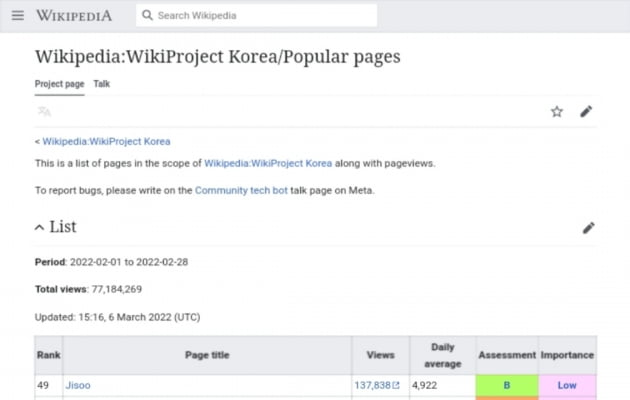Open the Community tech bot link

coord(241,190)
